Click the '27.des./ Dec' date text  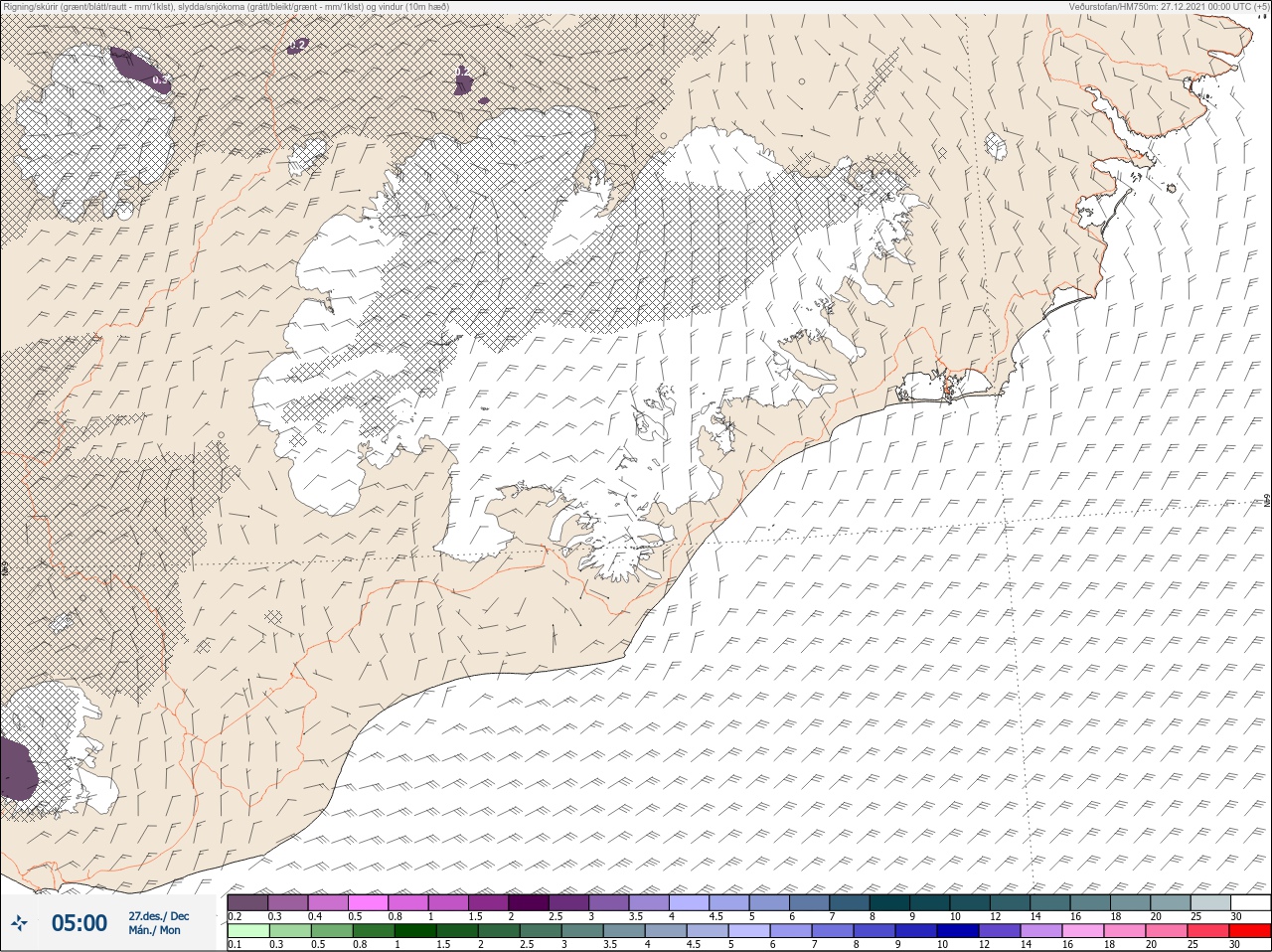click(x=158, y=915)
